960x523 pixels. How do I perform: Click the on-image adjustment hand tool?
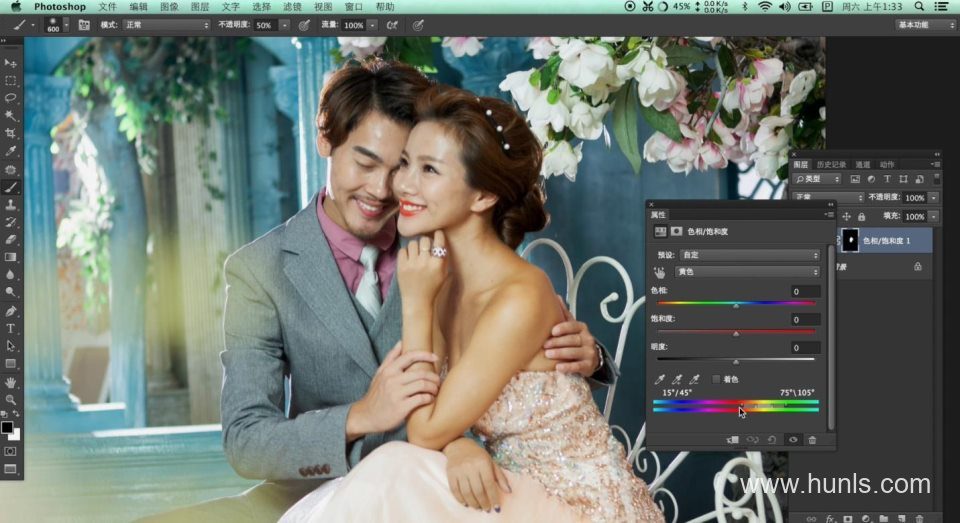[659, 272]
